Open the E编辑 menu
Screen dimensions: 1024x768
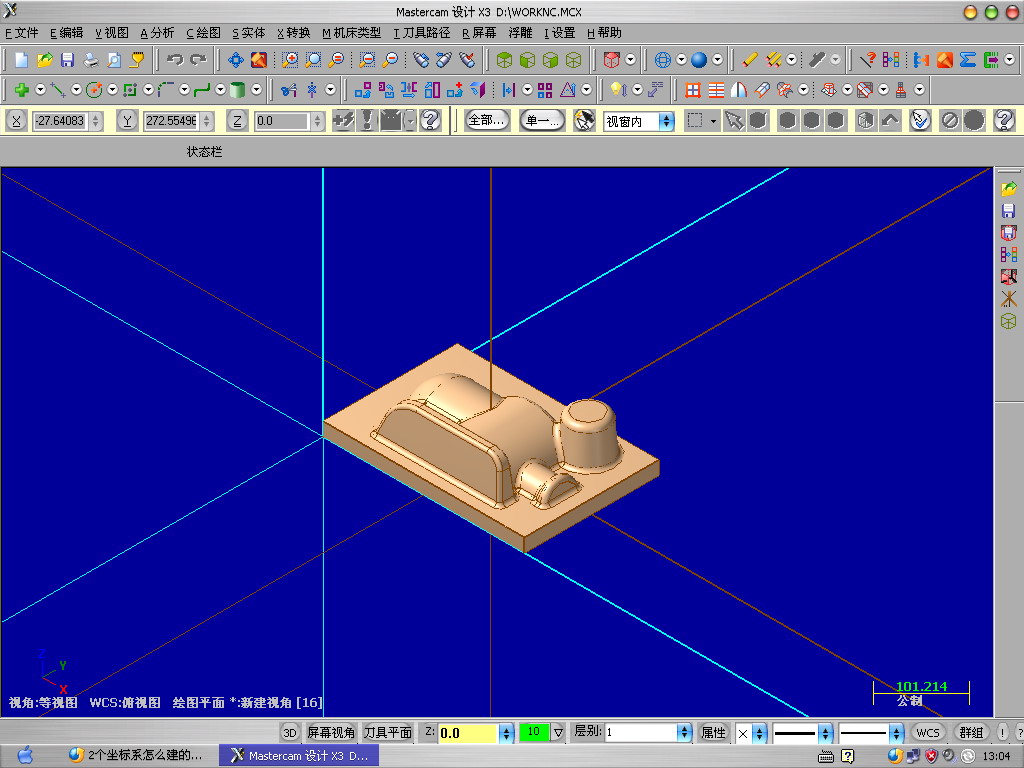pos(67,33)
